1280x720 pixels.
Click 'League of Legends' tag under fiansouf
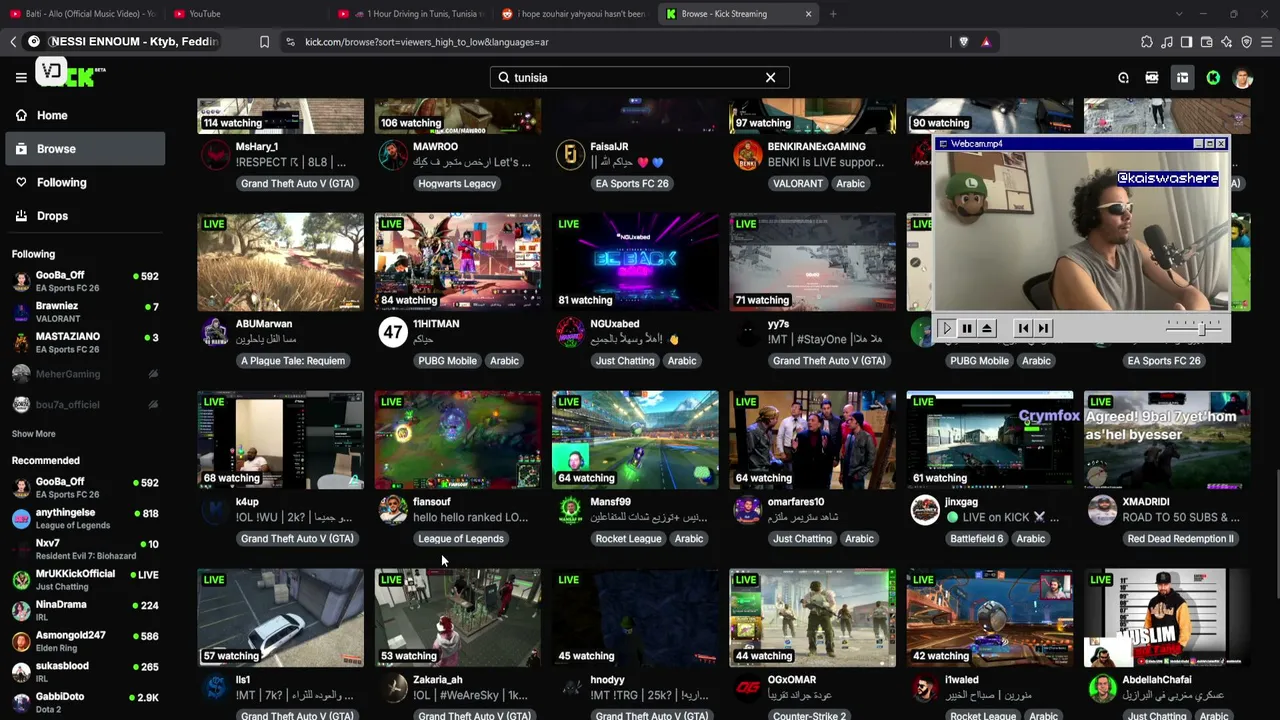[461, 539]
